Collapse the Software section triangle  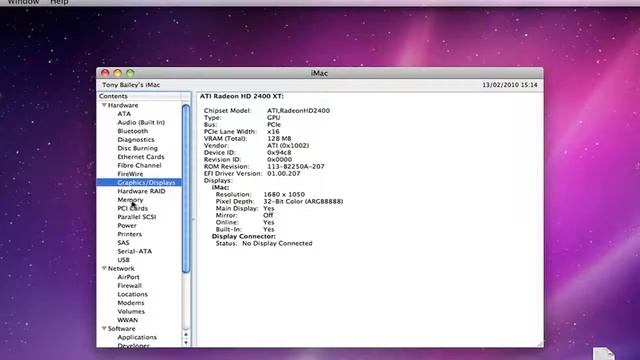[104, 329]
